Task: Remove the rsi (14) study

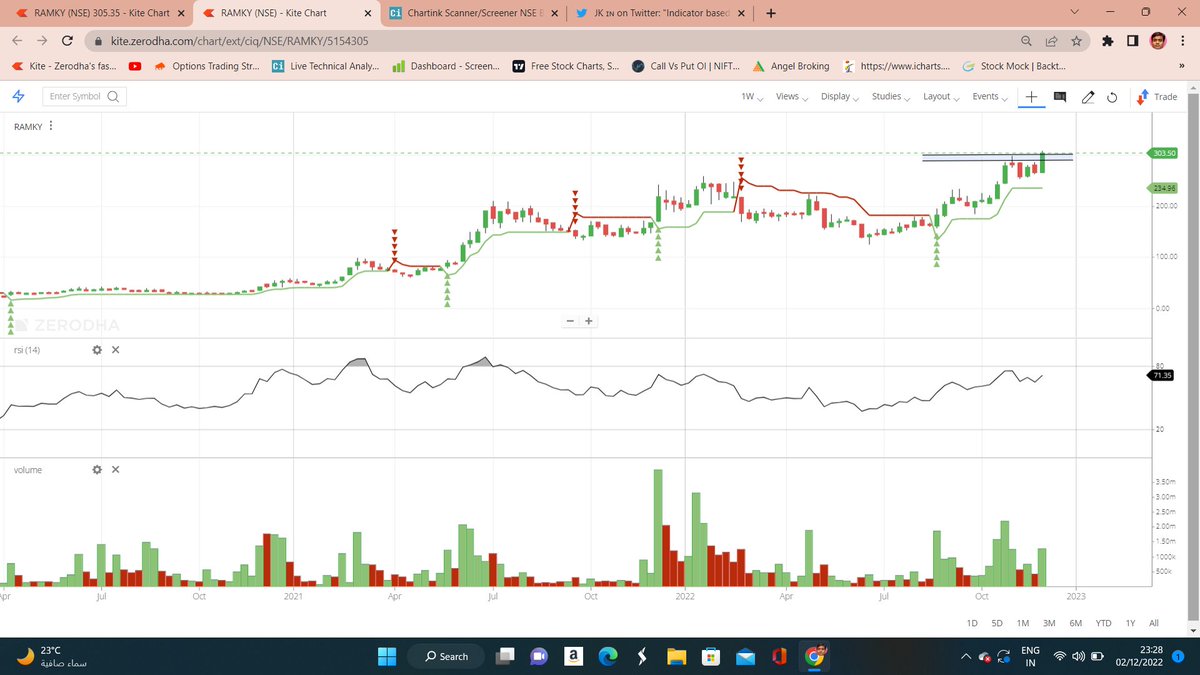Action: (115, 350)
